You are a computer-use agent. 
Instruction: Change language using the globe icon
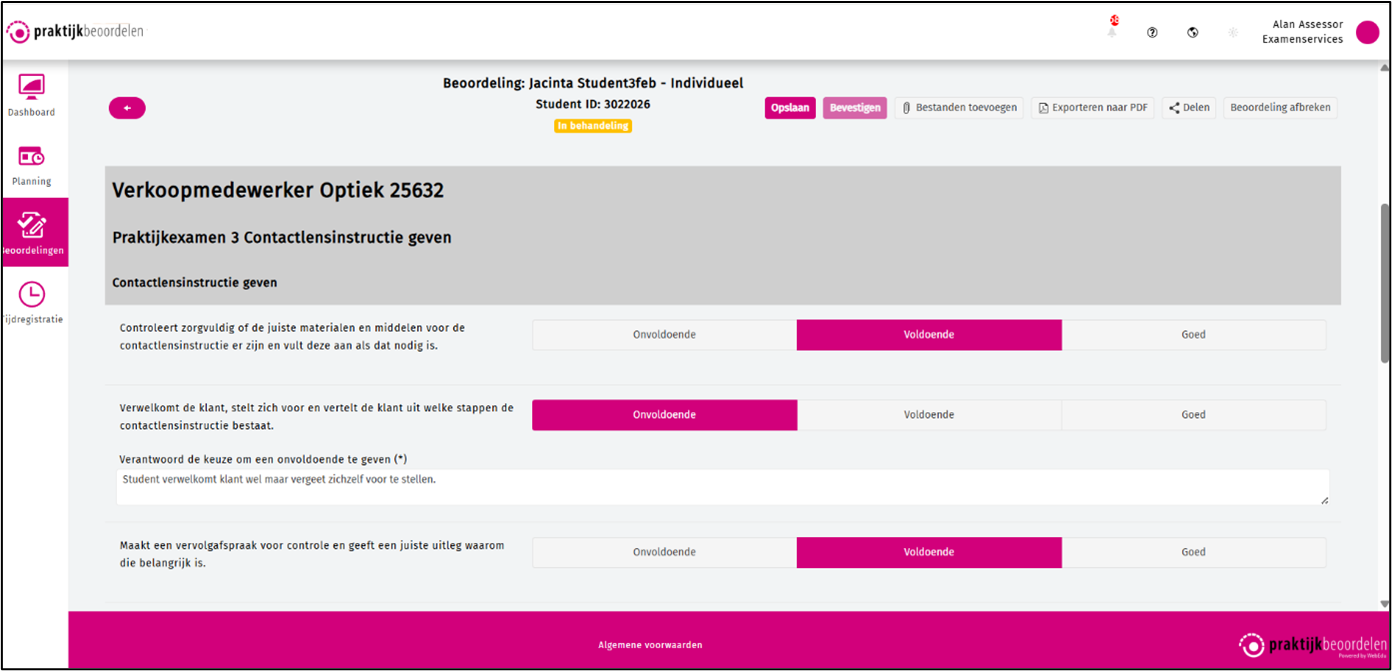(x=1192, y=31)
